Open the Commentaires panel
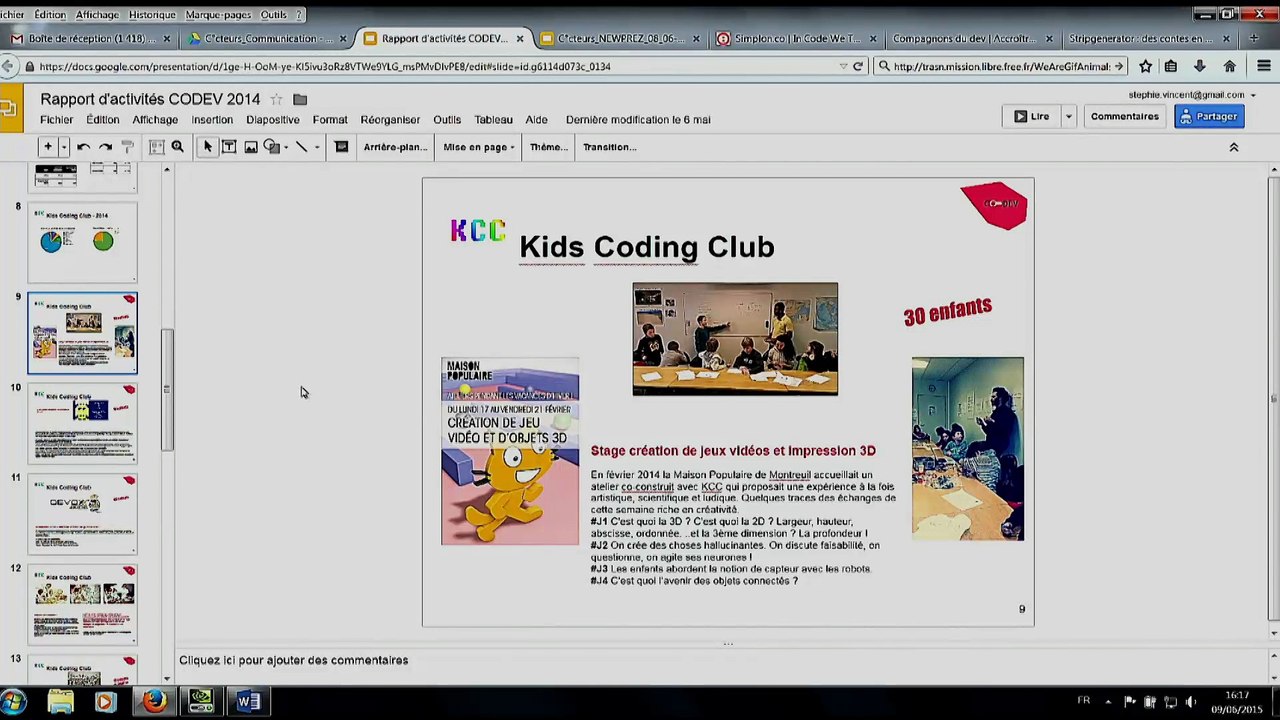Viewport: 1280px width, 720px height. tap(1124, 116)
